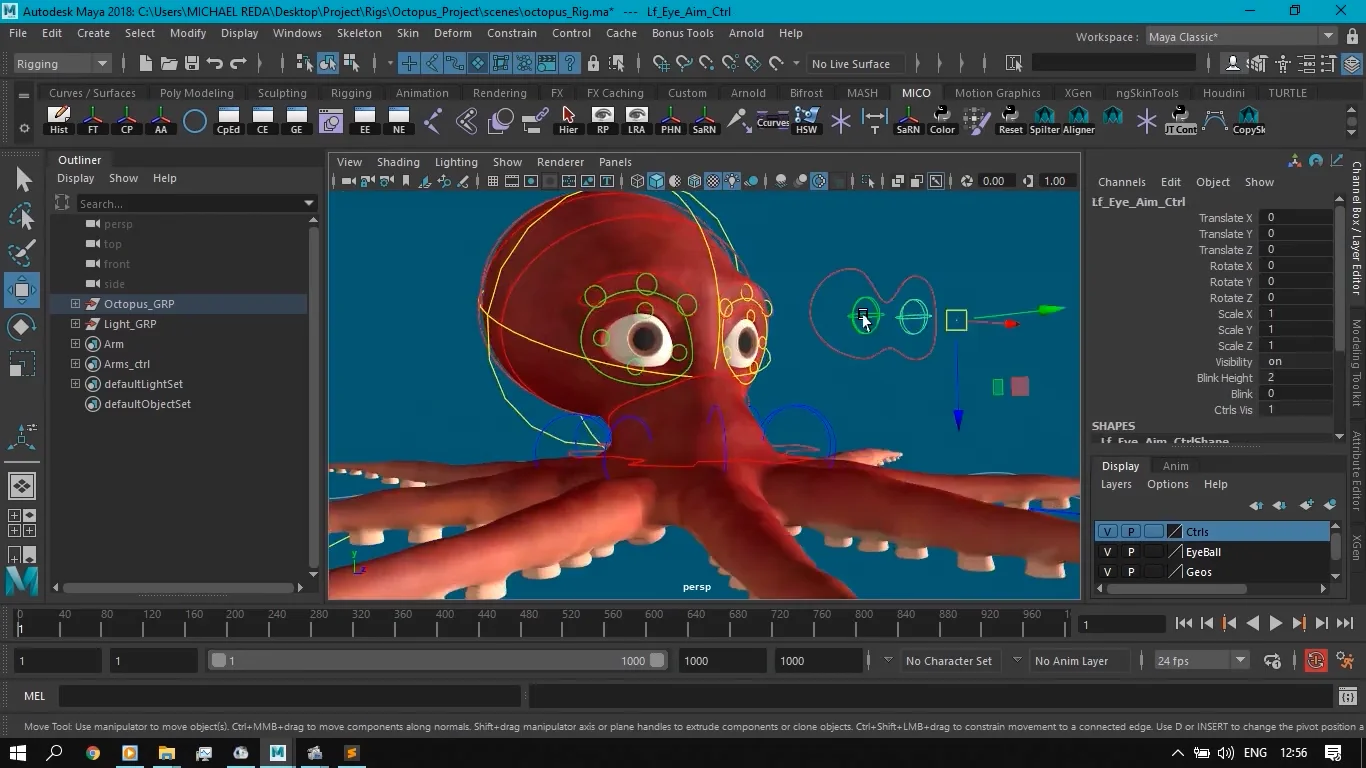The width and height of the screenshot is (1366, 768).
Task: Choose the Paint selection tool
Action: [22, 252]
